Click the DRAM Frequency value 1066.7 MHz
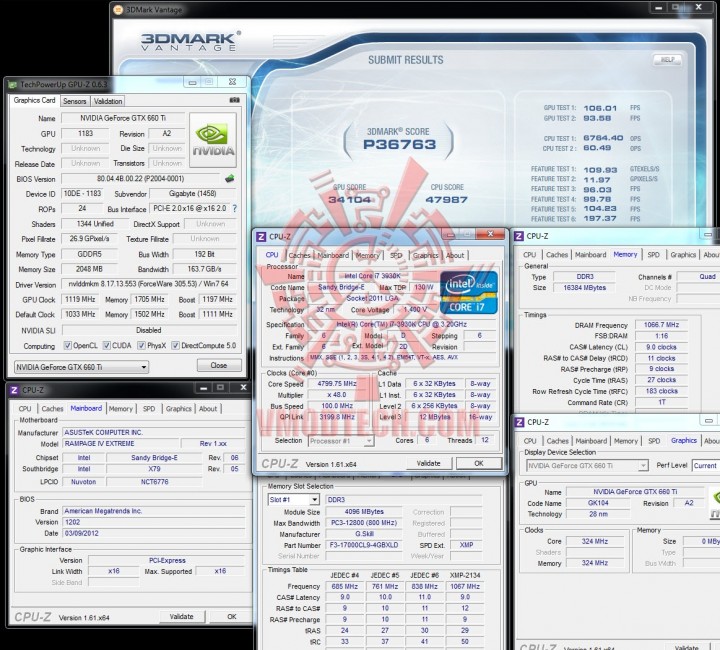720x650 pixels. click(661, 325)
